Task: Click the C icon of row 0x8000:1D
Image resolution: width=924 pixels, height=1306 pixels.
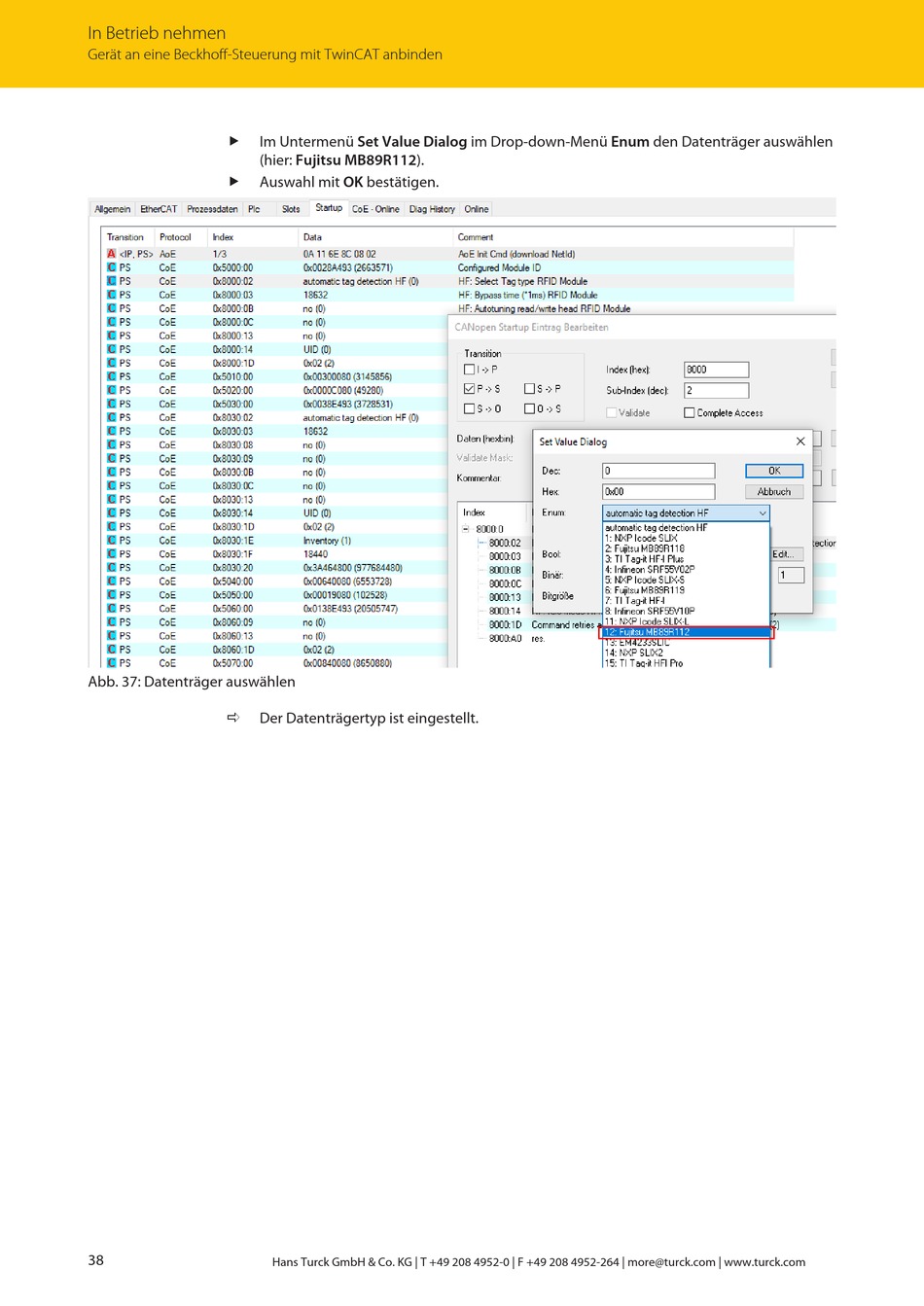Action: point(111,363)
